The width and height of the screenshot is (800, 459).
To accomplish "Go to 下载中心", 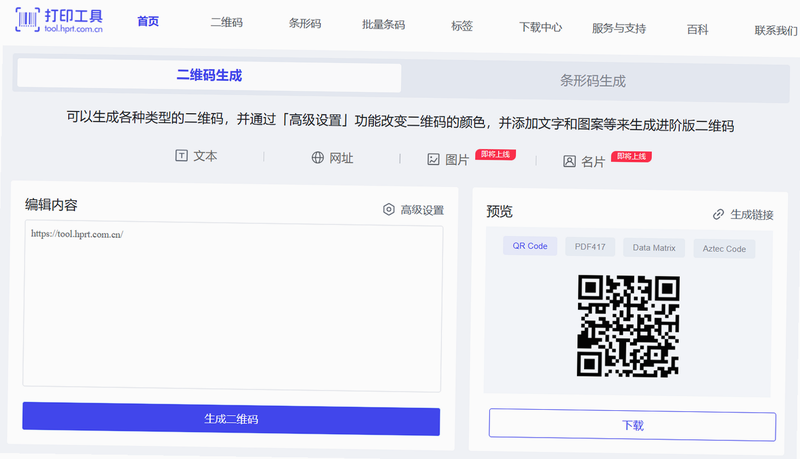I will tap(541, 27).
